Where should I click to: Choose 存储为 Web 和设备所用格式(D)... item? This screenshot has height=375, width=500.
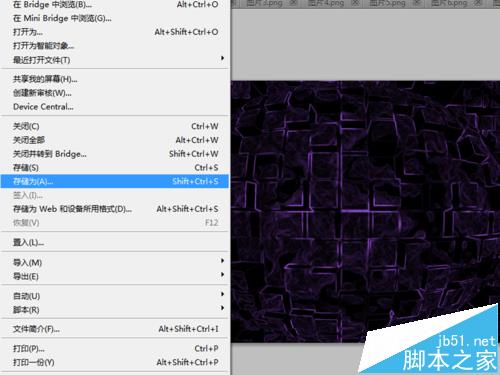pyautogui.click(x=115, y=209)
